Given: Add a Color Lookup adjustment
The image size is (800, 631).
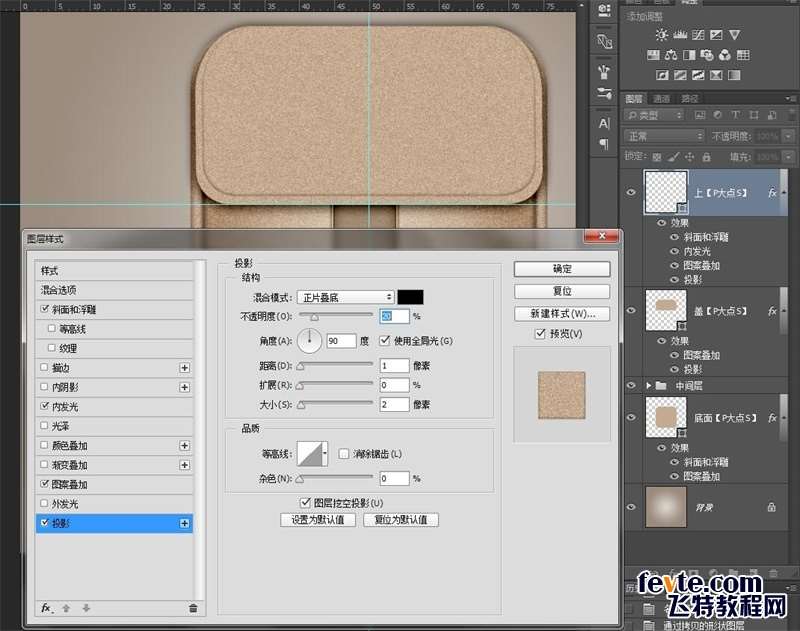Looking at the screenshot, I should [x=743, y=55].
